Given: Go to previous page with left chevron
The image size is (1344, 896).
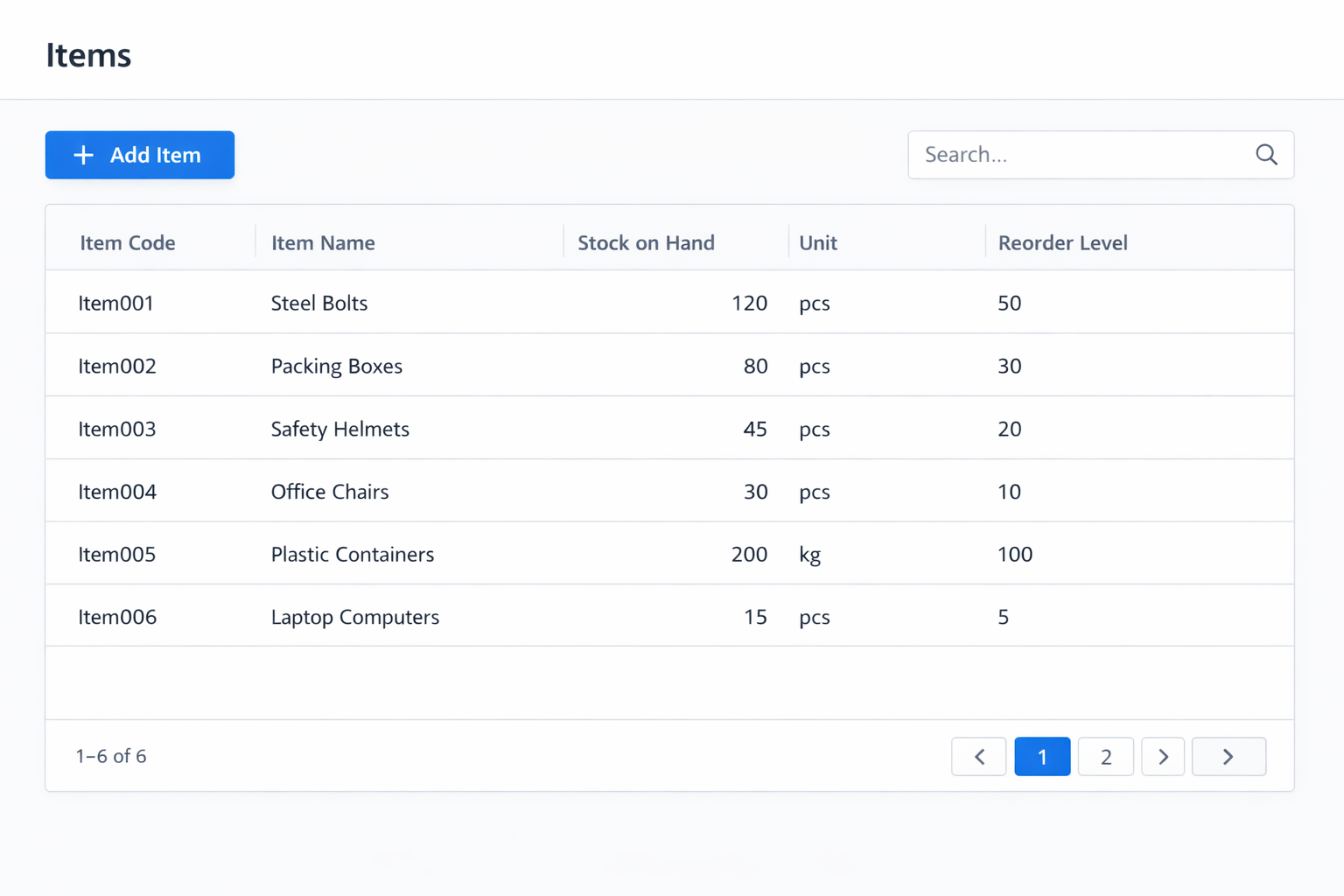Looking at the screenshot, I should coord(978,757).
